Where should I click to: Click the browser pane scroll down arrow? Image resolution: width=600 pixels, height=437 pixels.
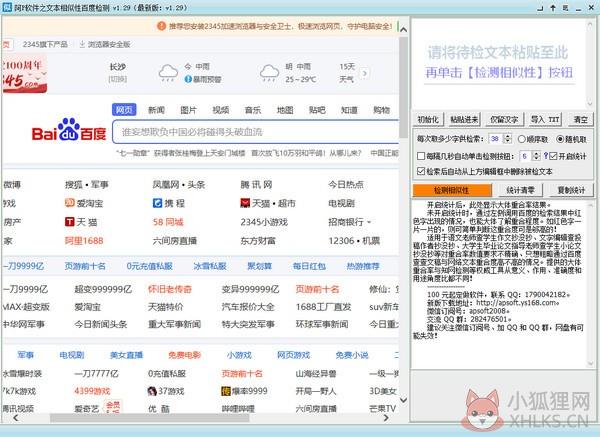click(403, 399)
